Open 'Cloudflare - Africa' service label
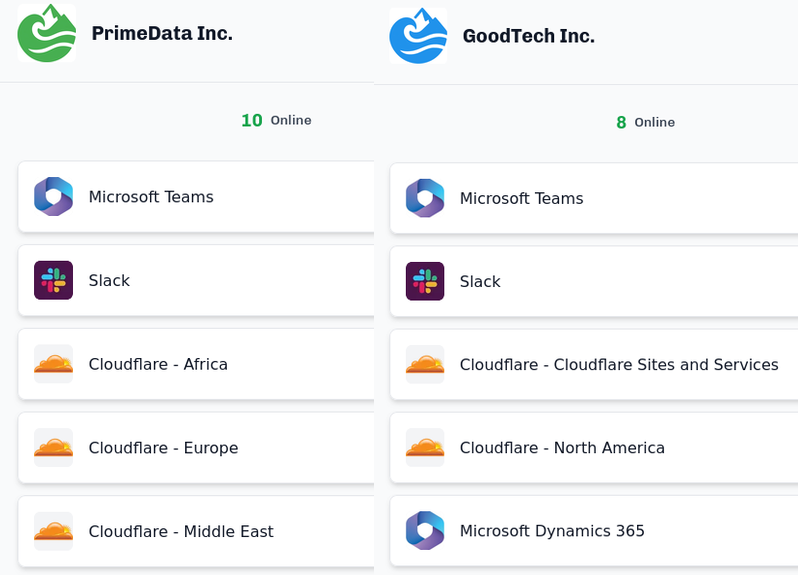Viewport: 798px width, 575px height. click(158, 364)
